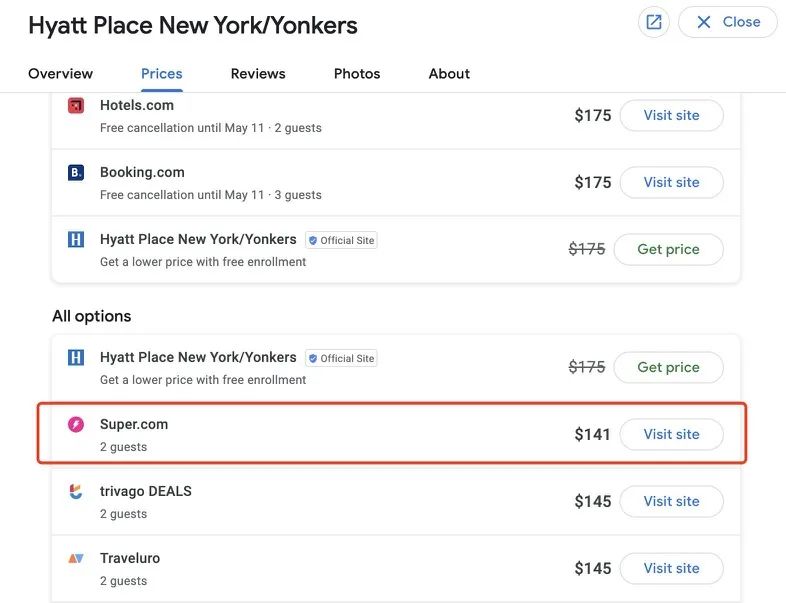Open the Reviews tab

(258, 74)
